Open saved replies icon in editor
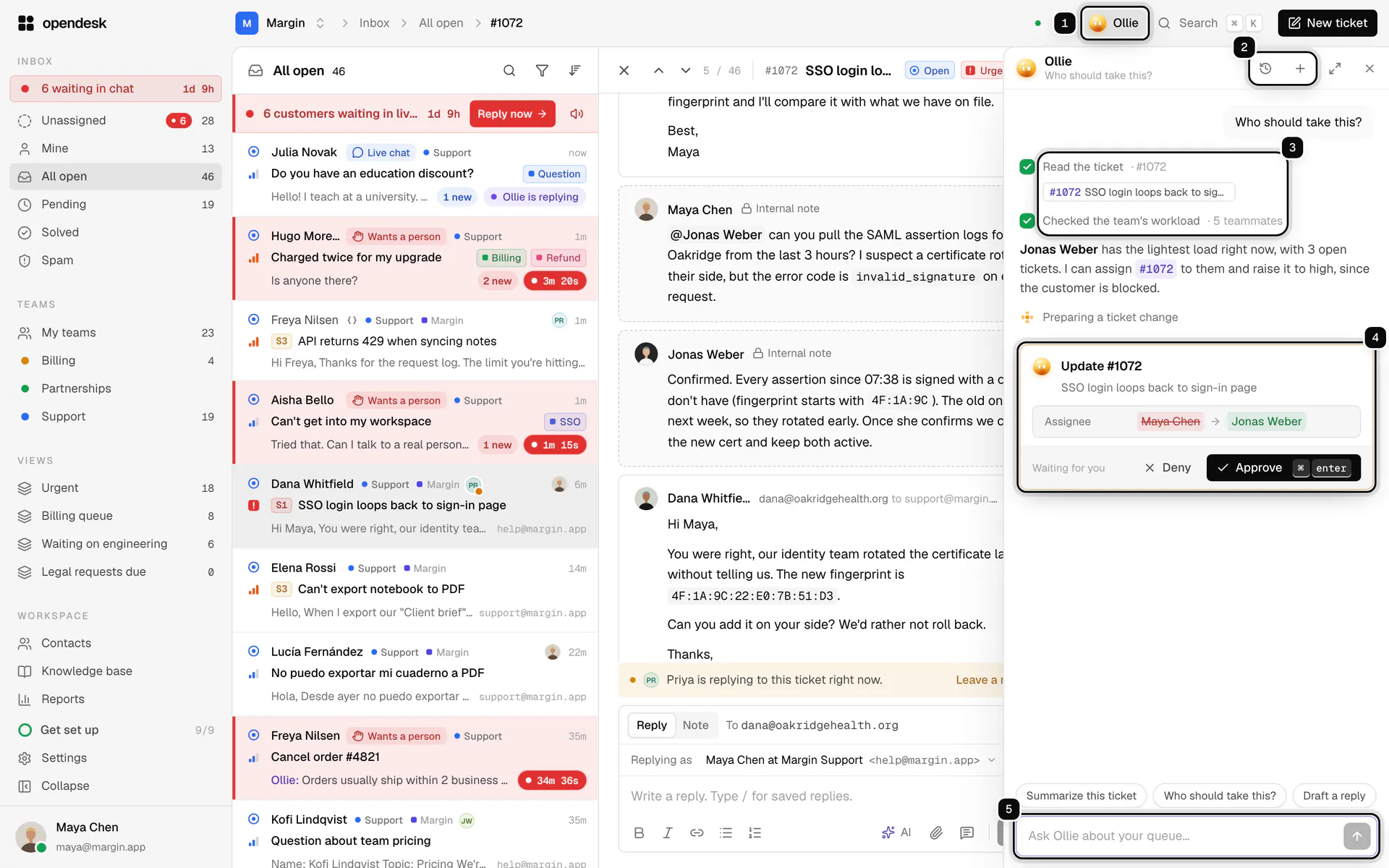This screenshot has height=868, width=1389. coord(967,833)
